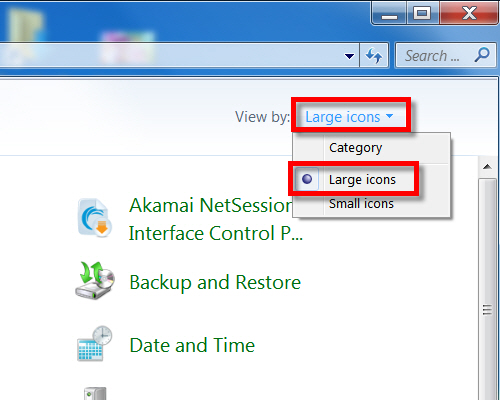Viewport: 500px width, 400px height.
Task: Expand the address bar history dropdown arrow
Action: [x=349, y=56]
